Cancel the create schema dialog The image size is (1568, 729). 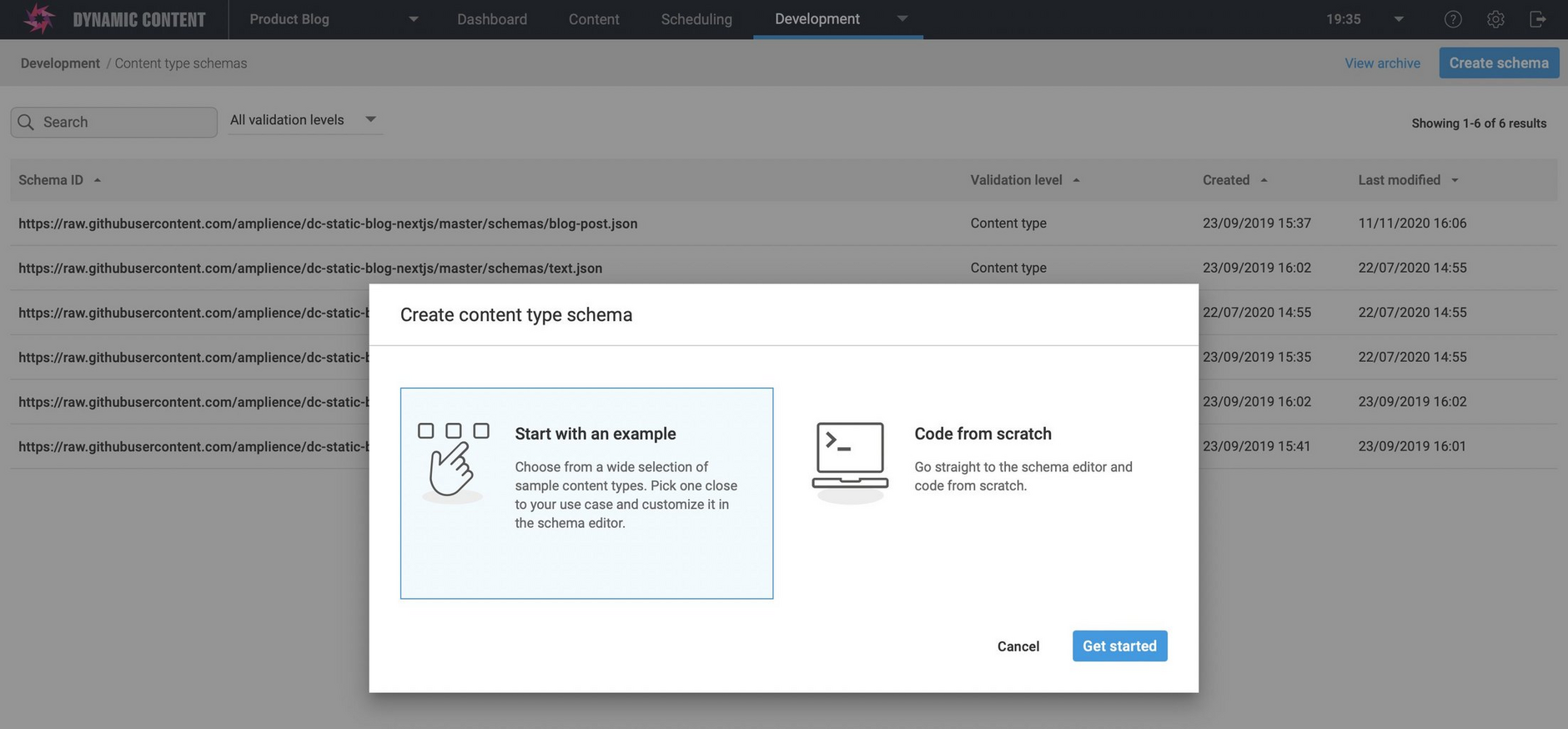pyautogui.click(x=1018, y=646)
